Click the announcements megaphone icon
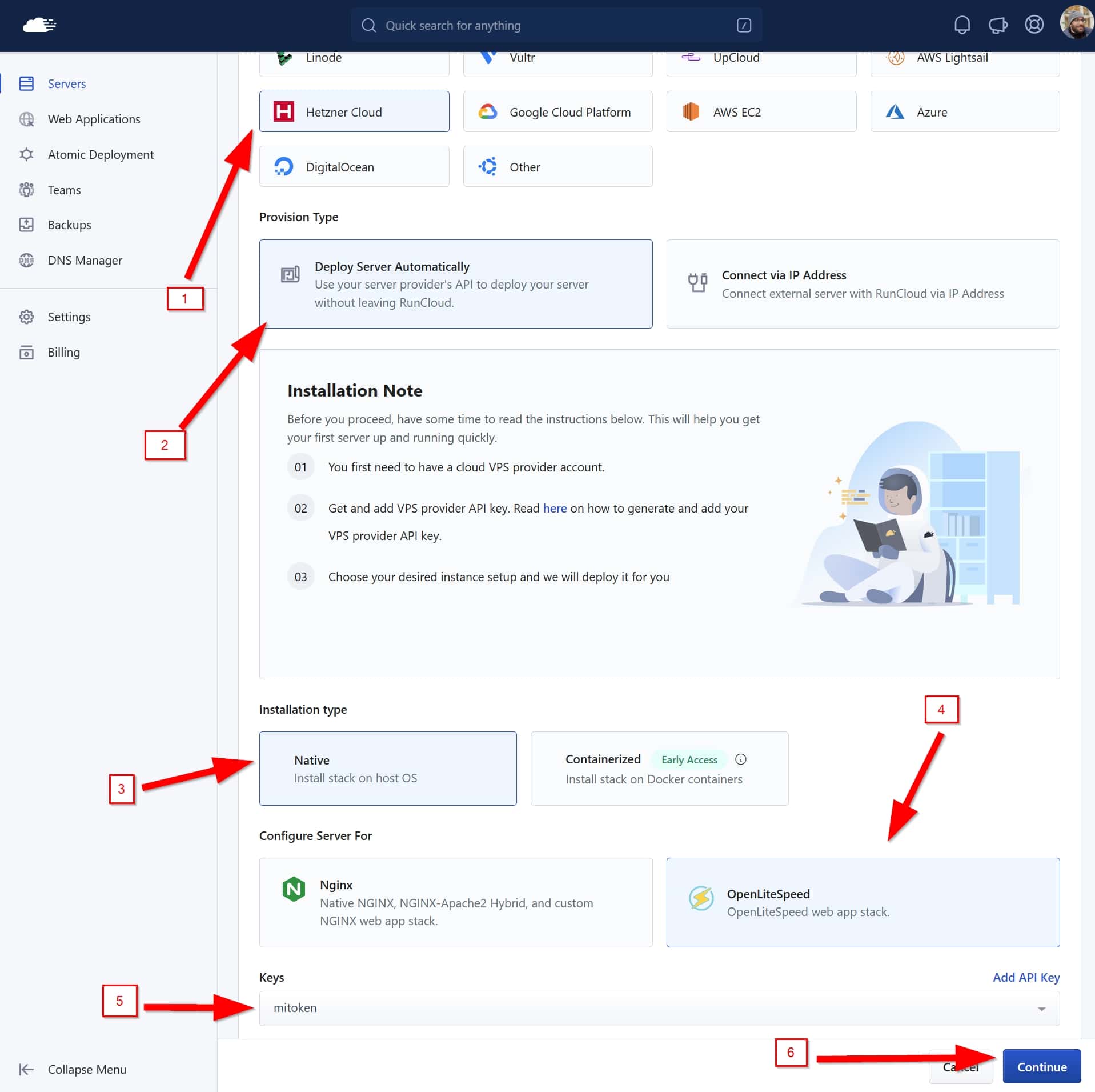 998,25
